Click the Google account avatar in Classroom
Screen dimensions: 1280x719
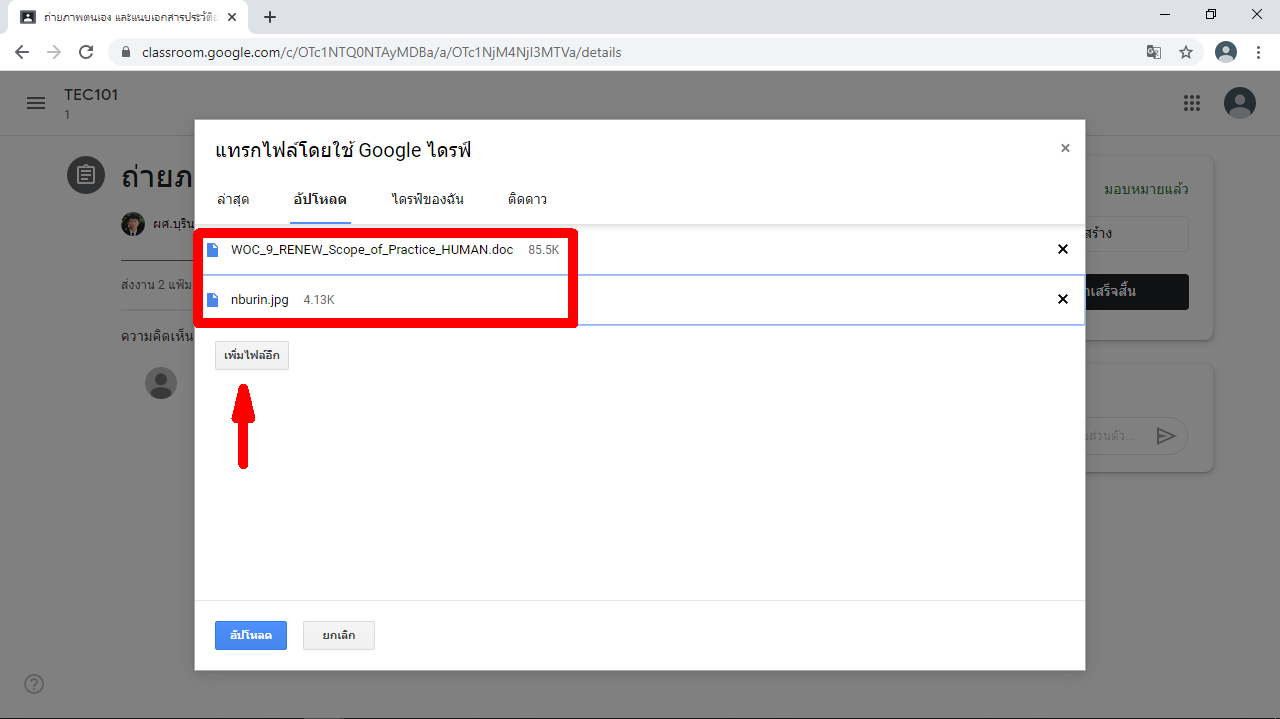(x=1240, y=103)
